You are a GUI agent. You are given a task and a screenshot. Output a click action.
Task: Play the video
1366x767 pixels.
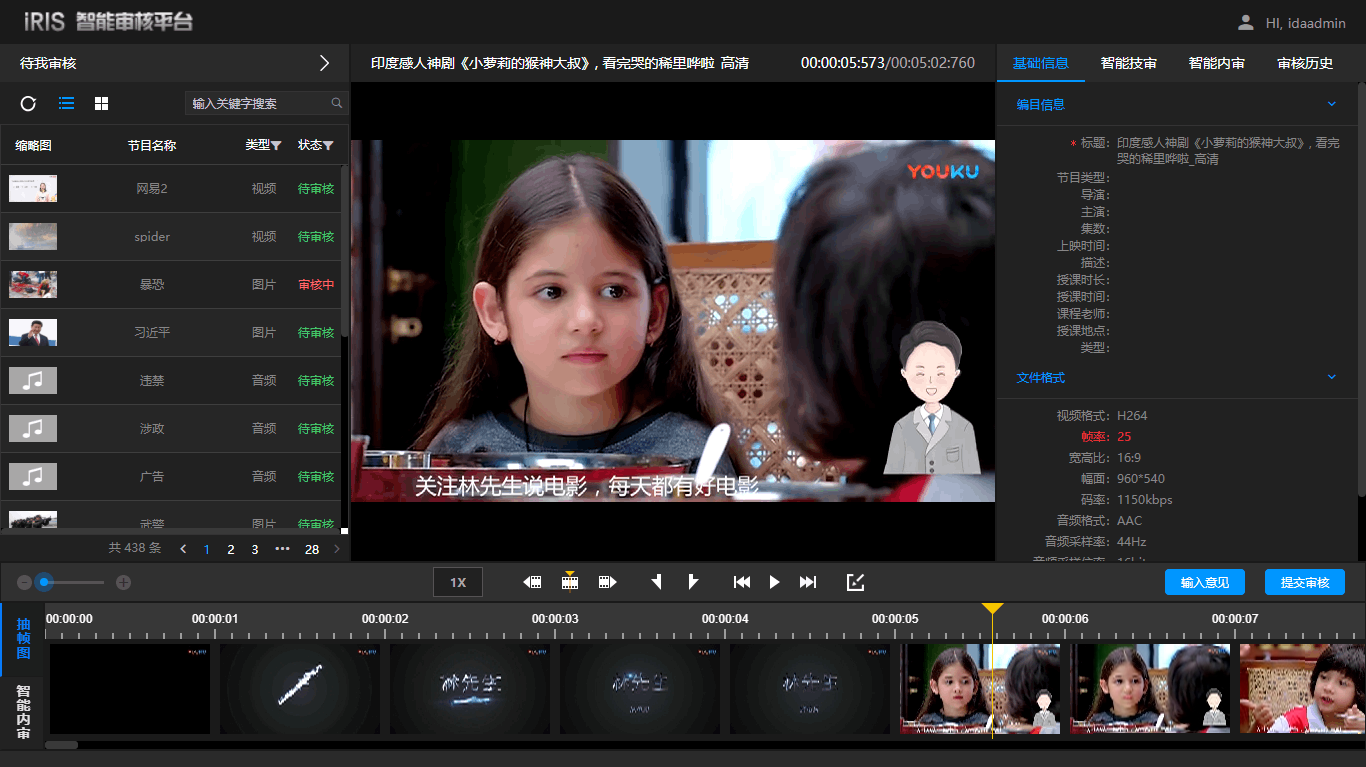[x=774, y=582]
